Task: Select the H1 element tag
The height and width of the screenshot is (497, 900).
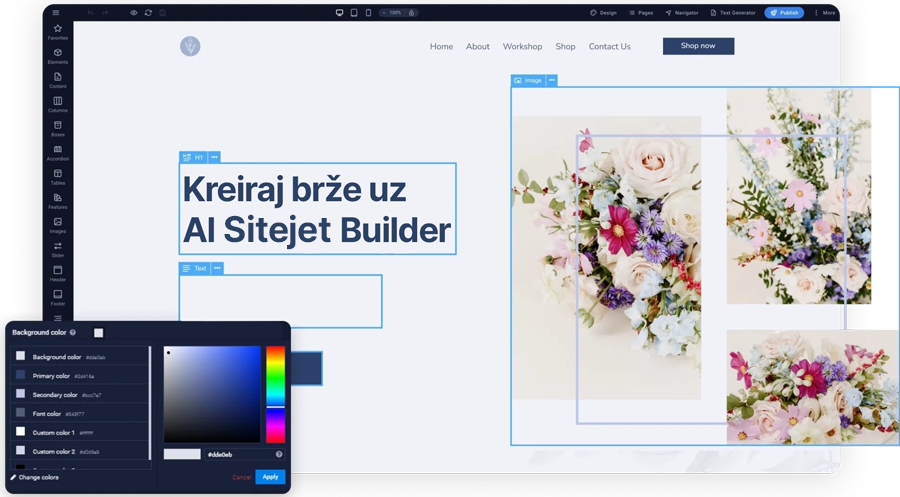Action: tap(193, 157)
